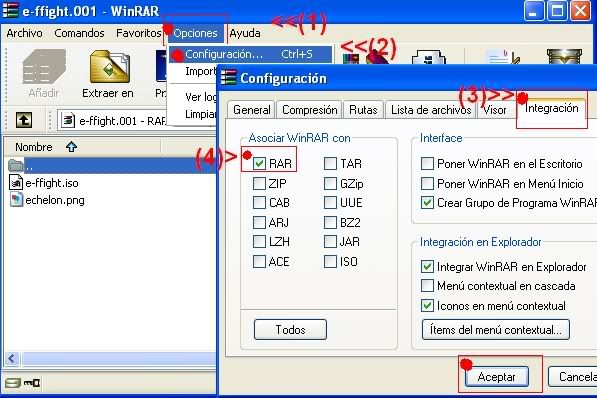Switch to the Visor tab
Screen dimensions: 597x398
(x=495, y=110)
